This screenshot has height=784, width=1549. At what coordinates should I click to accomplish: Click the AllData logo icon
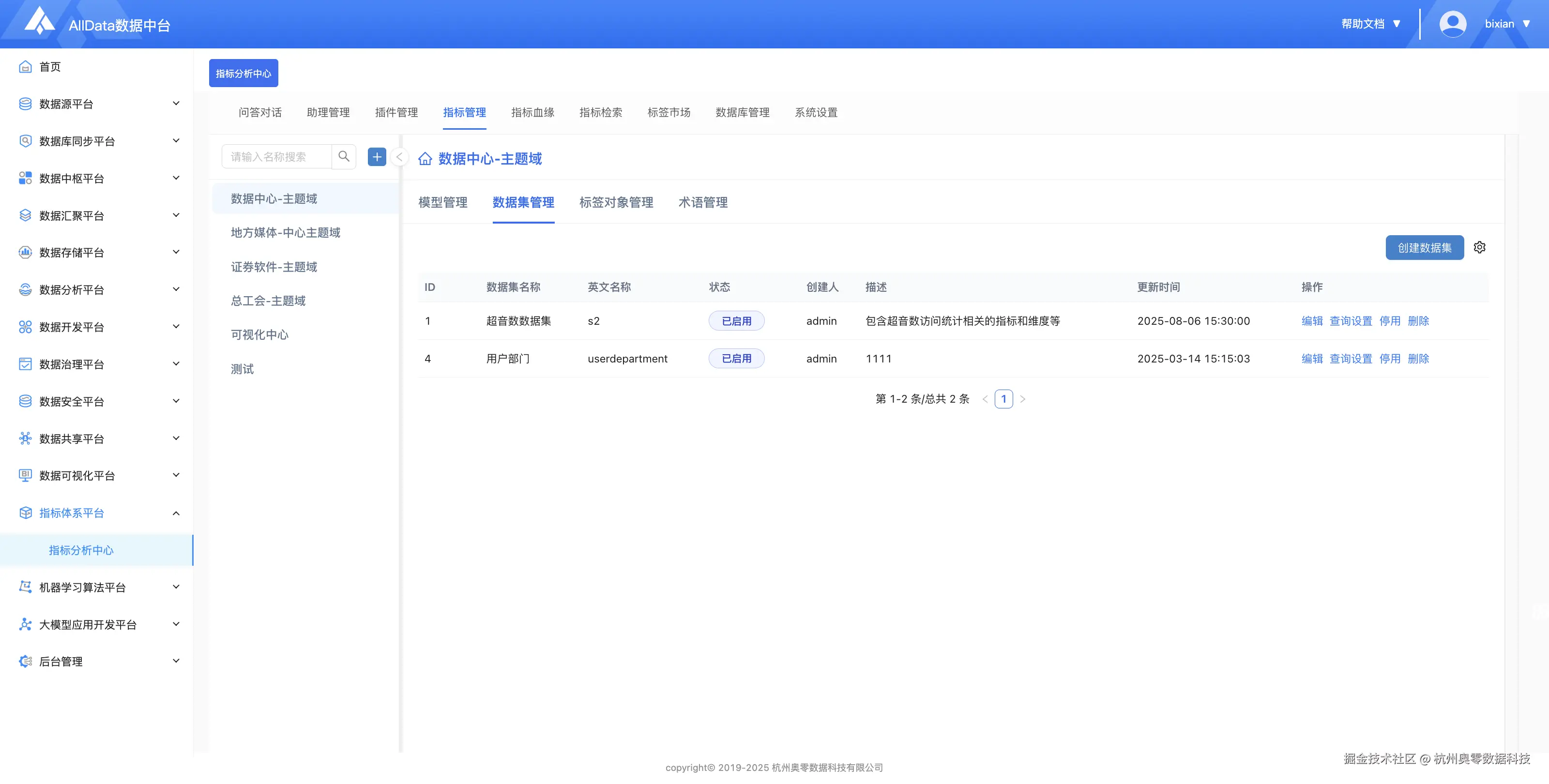click(x=40, y=22)
